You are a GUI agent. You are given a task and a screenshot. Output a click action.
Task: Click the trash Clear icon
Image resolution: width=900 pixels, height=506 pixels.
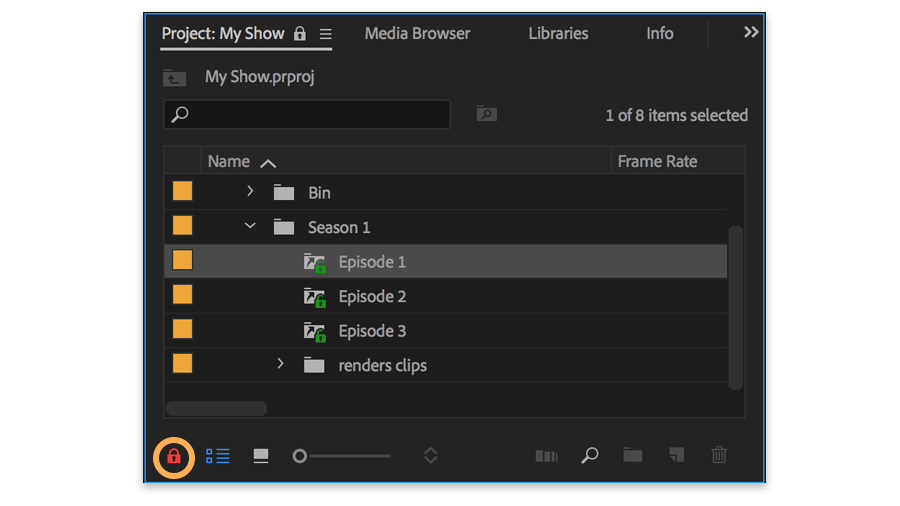pyautogui.click(x=719, y=456)
